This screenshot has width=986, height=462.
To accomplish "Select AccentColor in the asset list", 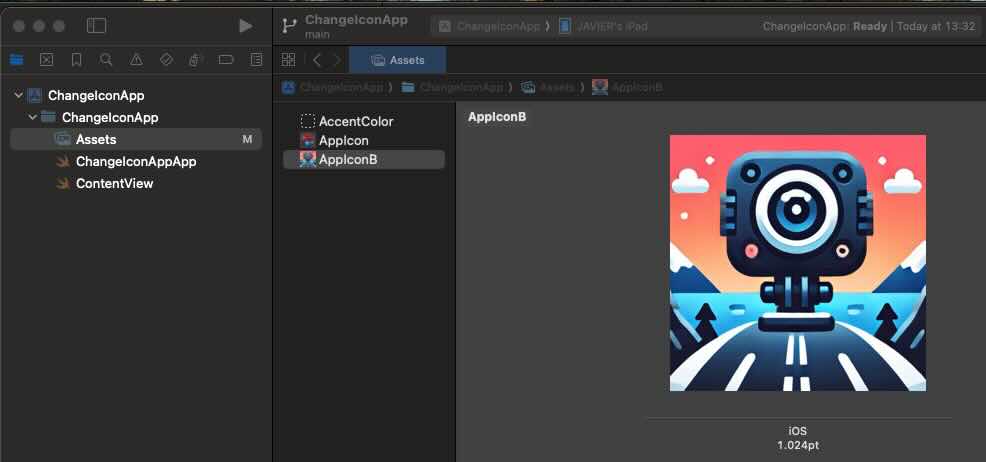I will pos(355,121).
